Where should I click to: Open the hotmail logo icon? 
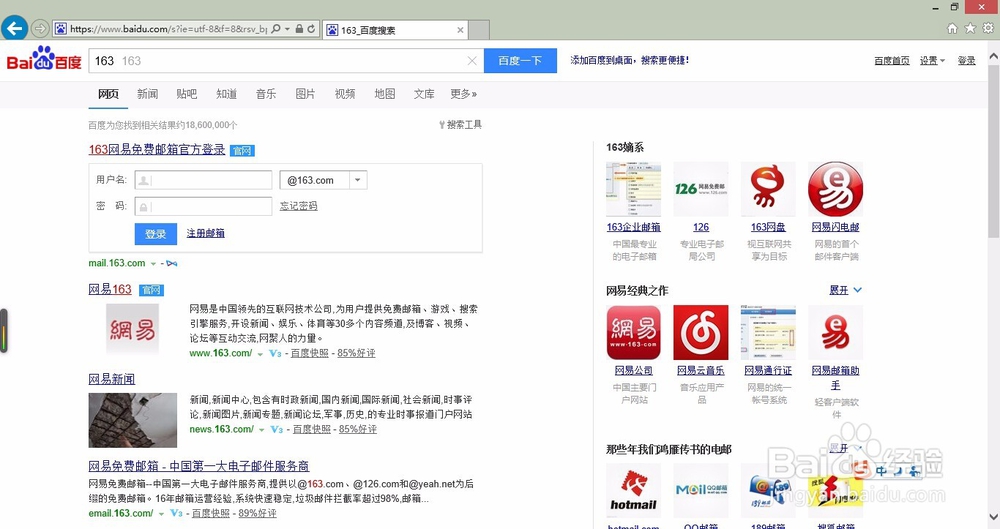[x=633, y=491]
